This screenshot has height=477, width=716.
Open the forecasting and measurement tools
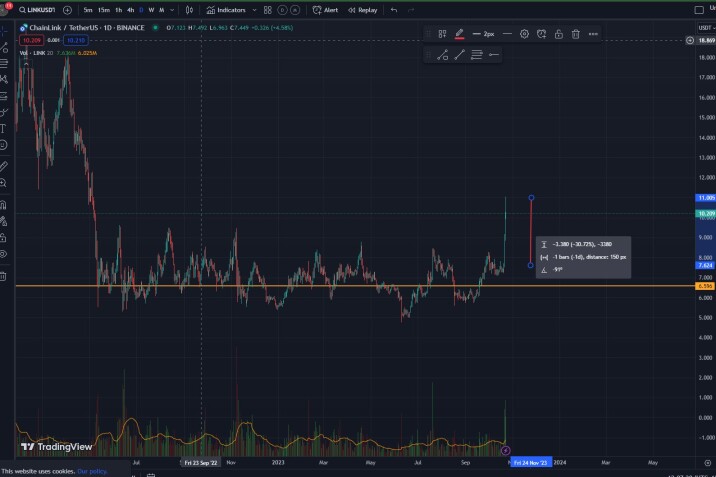(x=4, y=96)
